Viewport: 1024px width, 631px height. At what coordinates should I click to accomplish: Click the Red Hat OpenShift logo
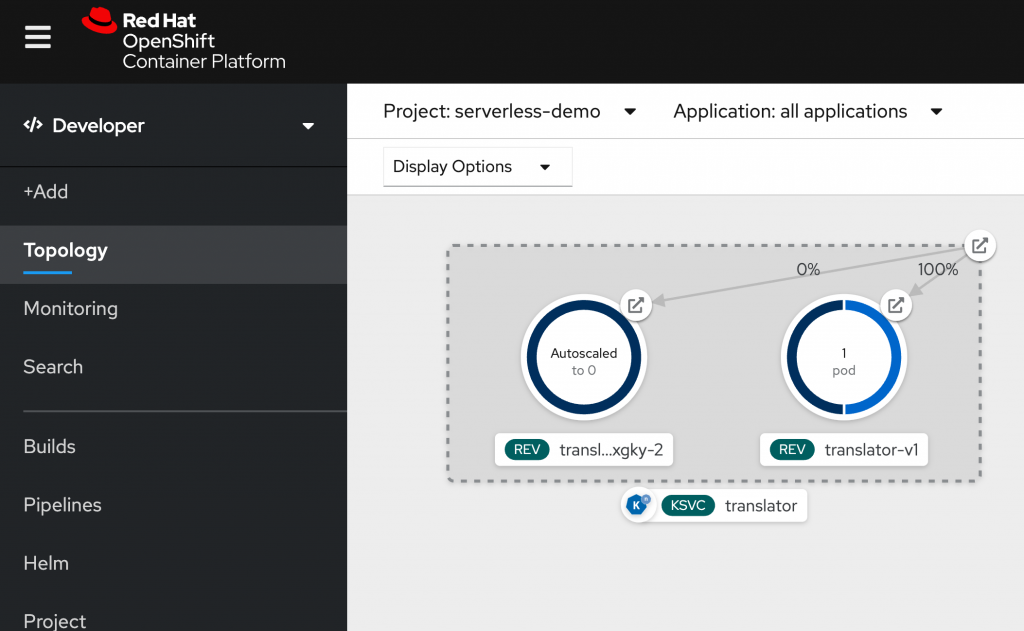tap(184, 40)
